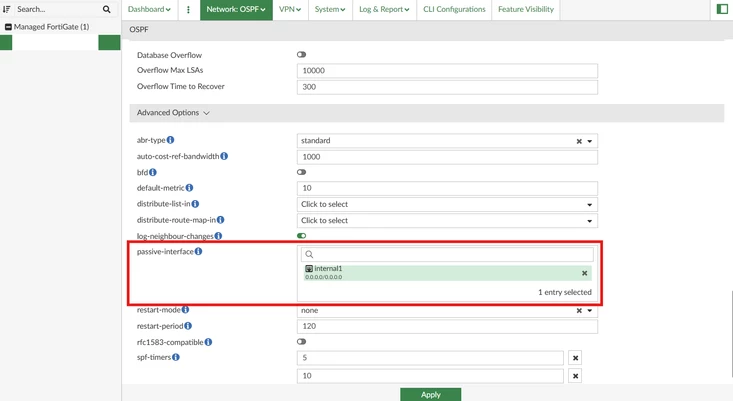This screenshot has height=401, width=733.
Task: Open the distribute-route-map-in dropdown
Action: [x=447, y=221]
